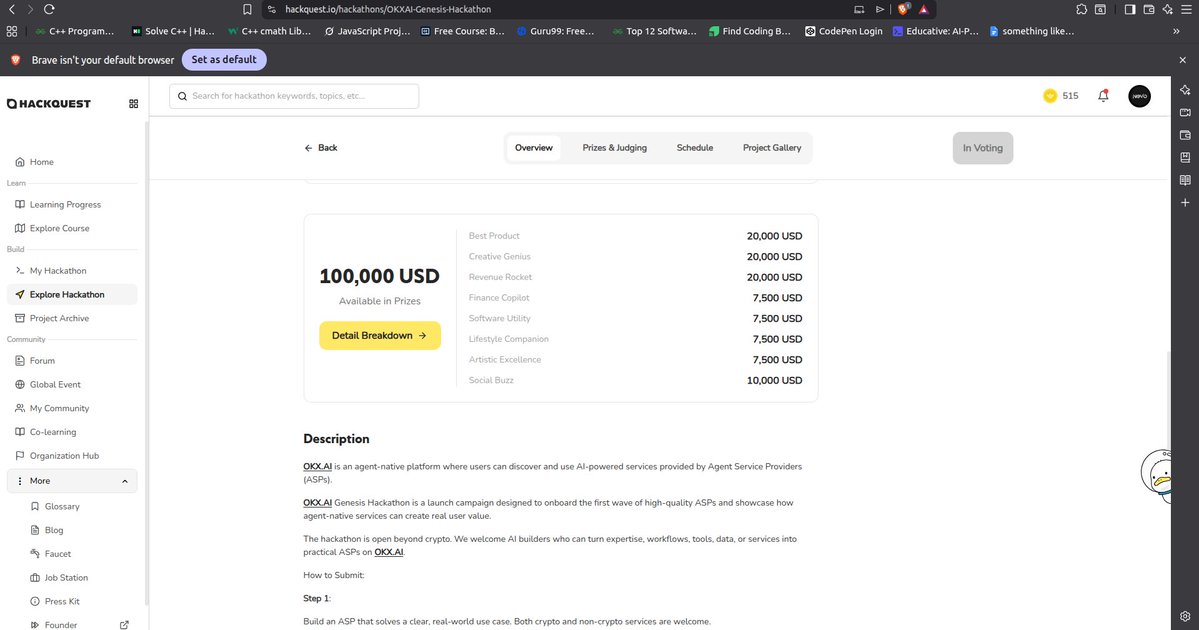Add a sidebar item with plus icon
The width and height of the screenshot is (1199, 630).
(1184, 203)
